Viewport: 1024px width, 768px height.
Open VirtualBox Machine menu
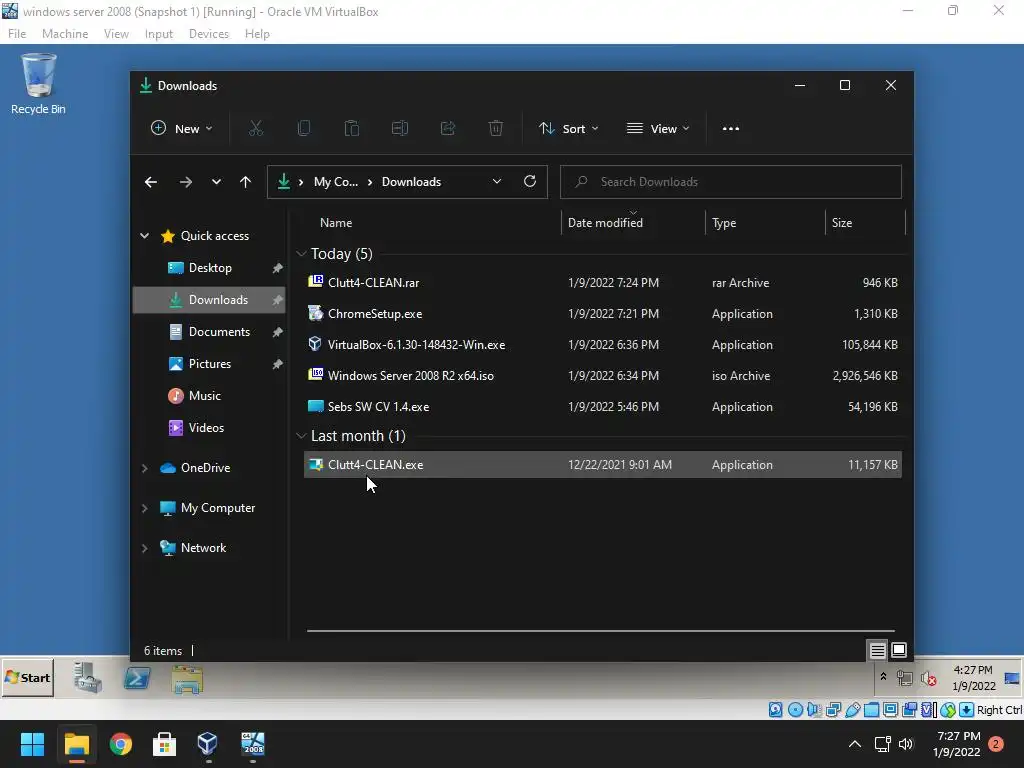tap(65, 34)
